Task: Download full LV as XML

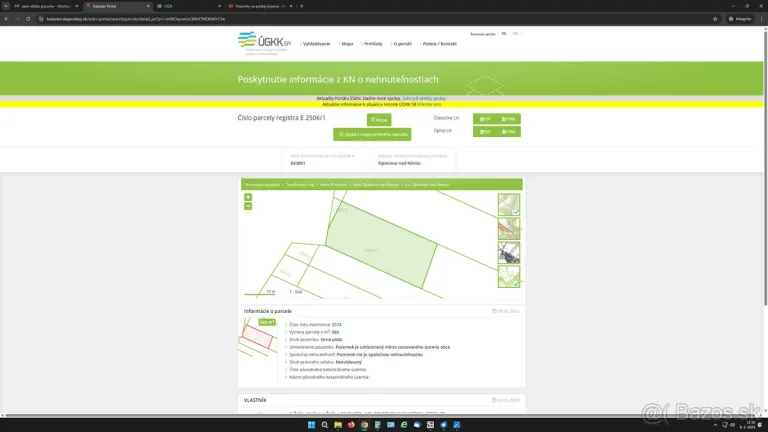Action: point(509,132)
